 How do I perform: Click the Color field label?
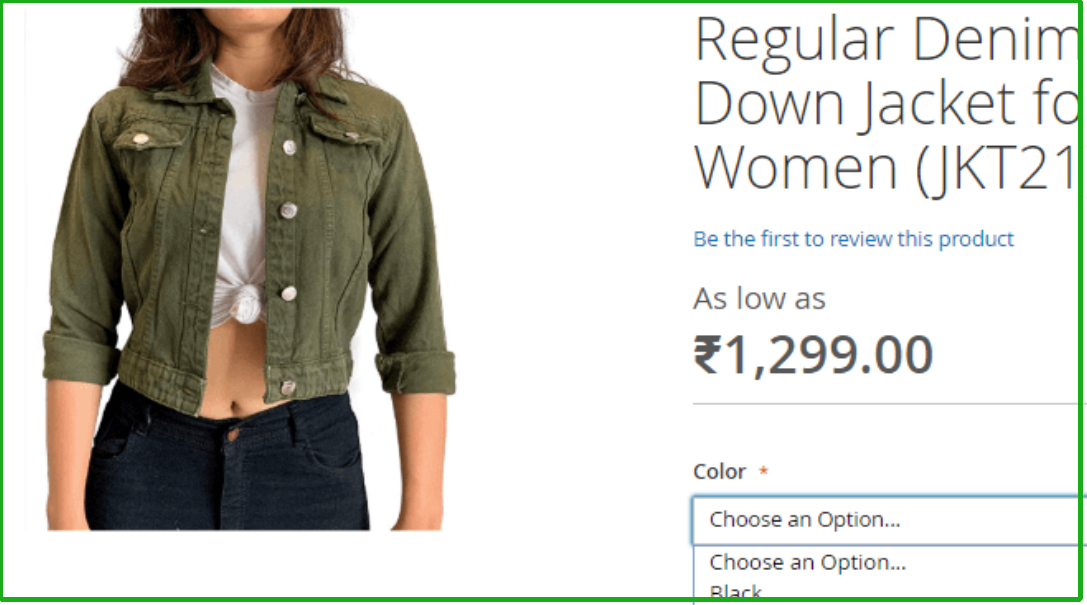[x=719, y=471]
